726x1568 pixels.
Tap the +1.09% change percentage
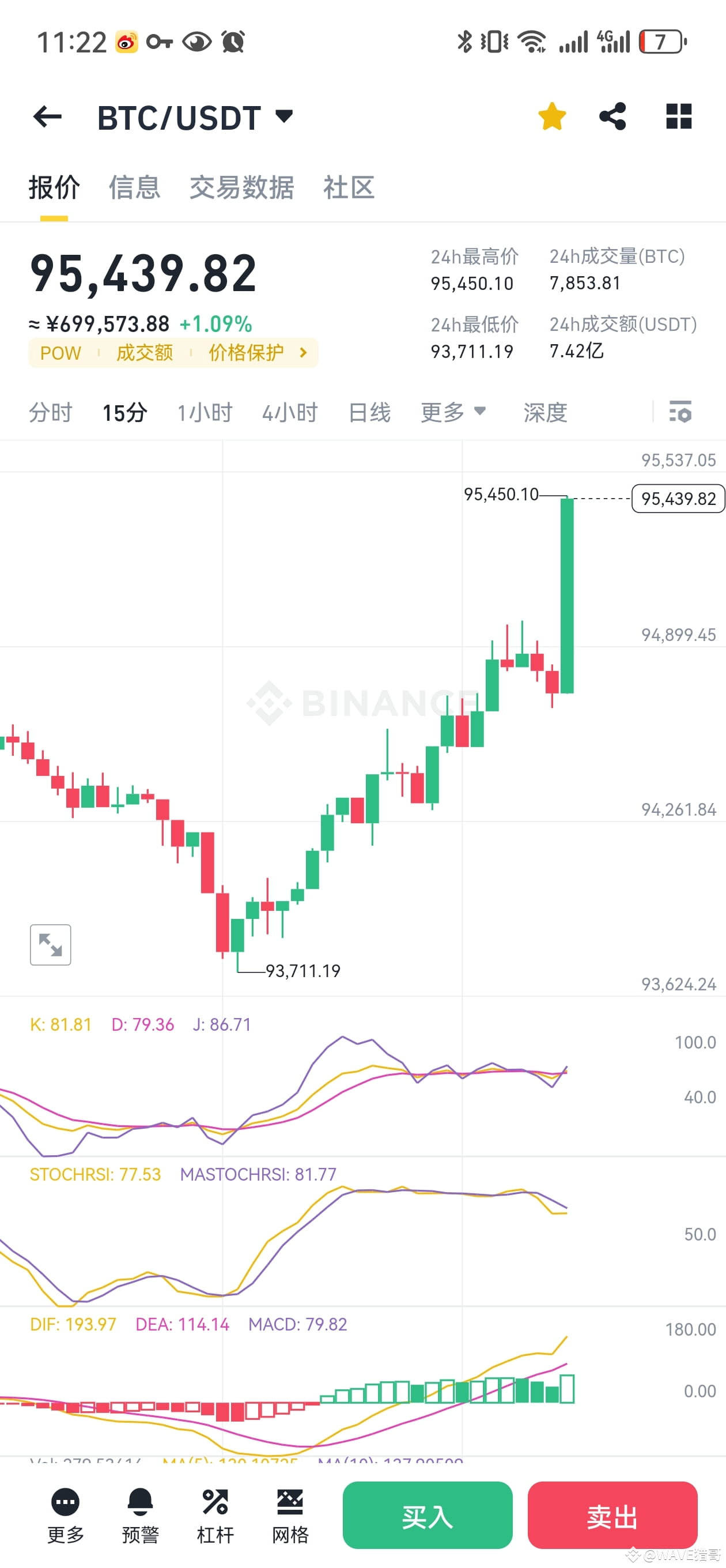[x=216, y=324]
